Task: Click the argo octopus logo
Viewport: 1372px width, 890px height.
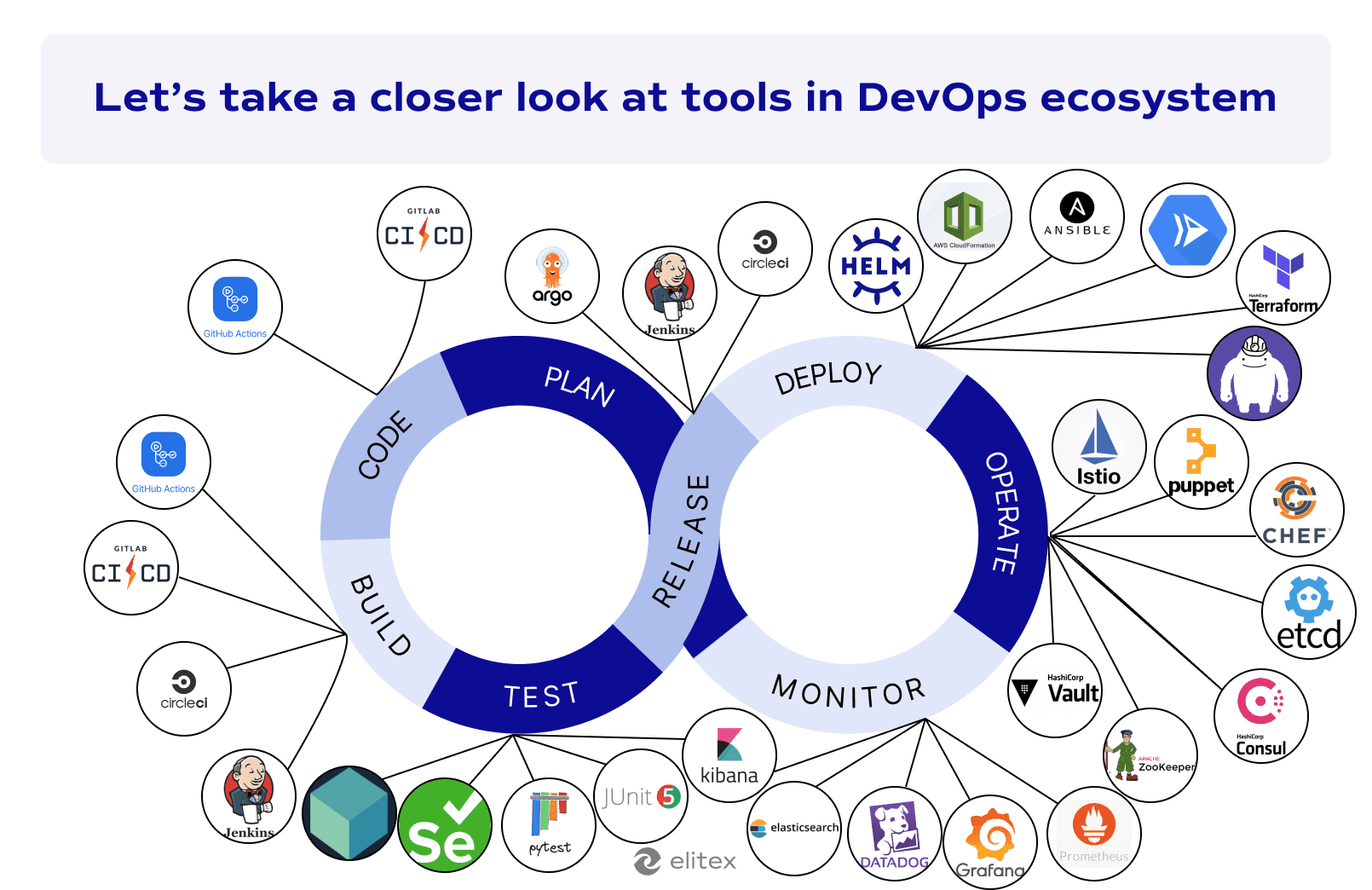Action: click(552, 276)
